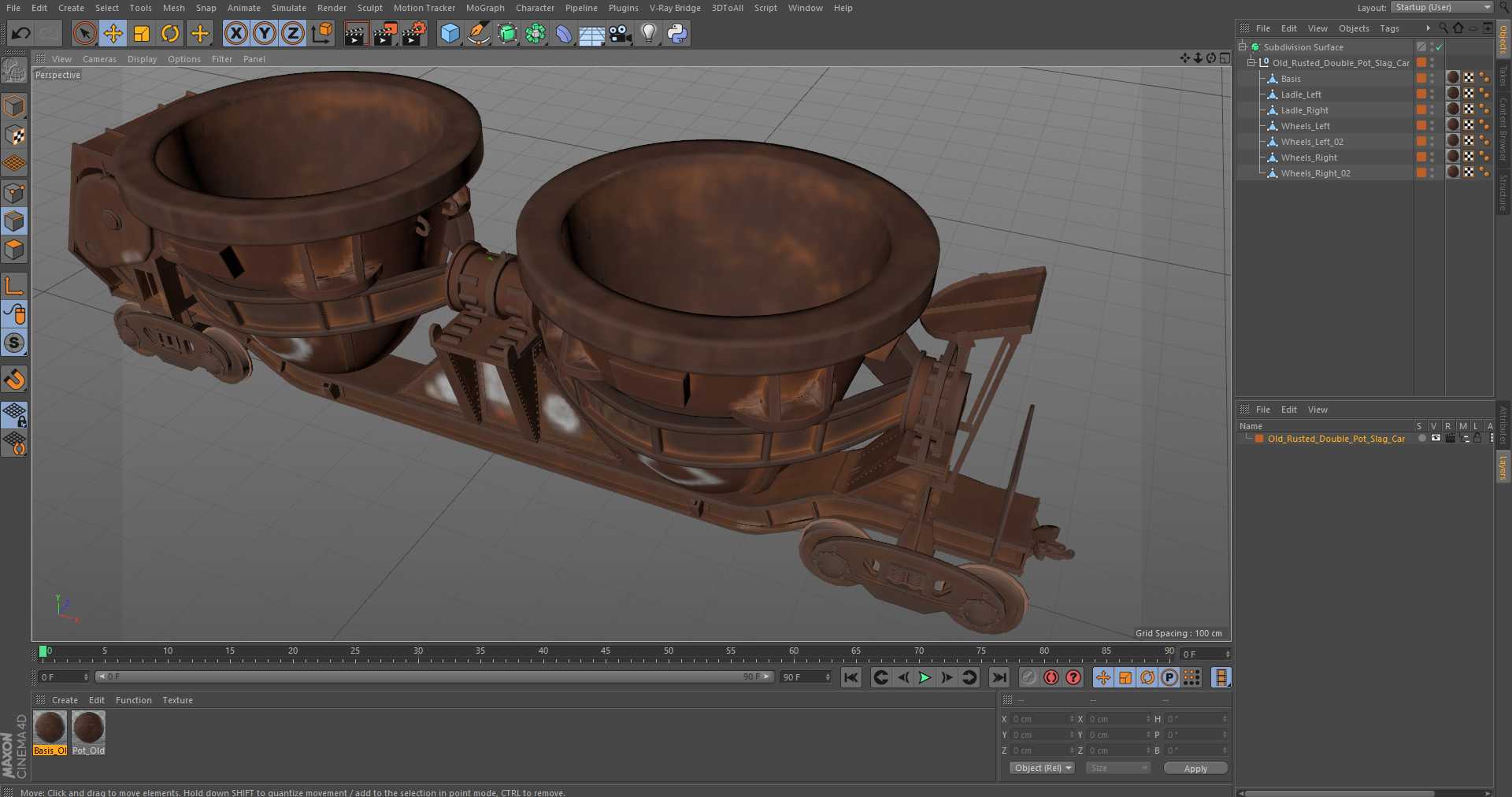The height and width of the screenshot is (797, 1512).
Task: Activate the Scale tool
Action: (x=142, y=33)
